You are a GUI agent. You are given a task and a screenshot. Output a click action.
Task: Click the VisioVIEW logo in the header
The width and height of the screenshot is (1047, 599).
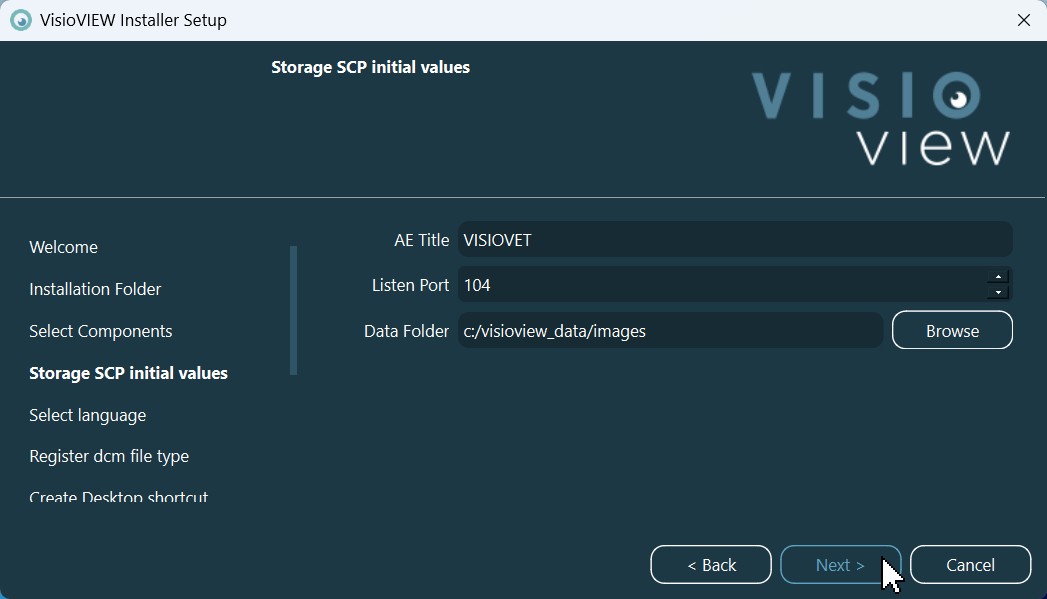880,118
